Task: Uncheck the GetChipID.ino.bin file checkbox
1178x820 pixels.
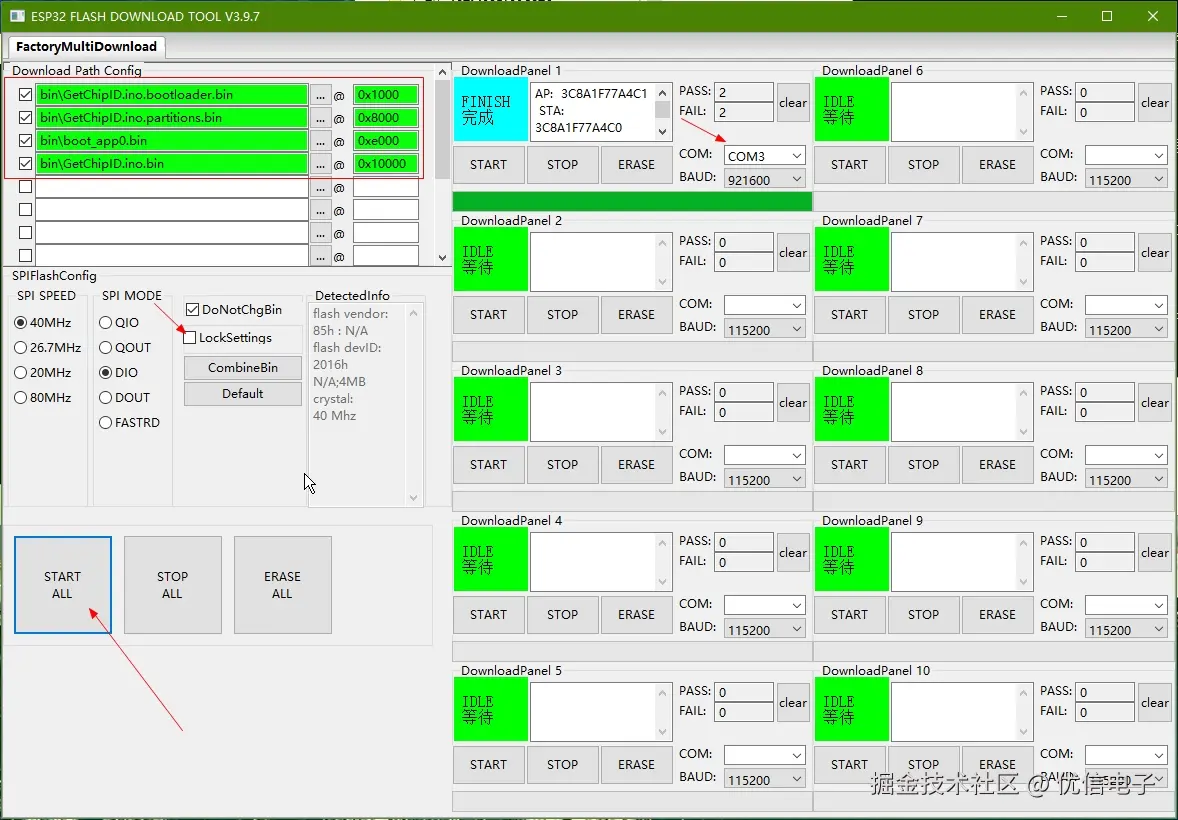Action: pyautogui.click(x=26, y=163)
